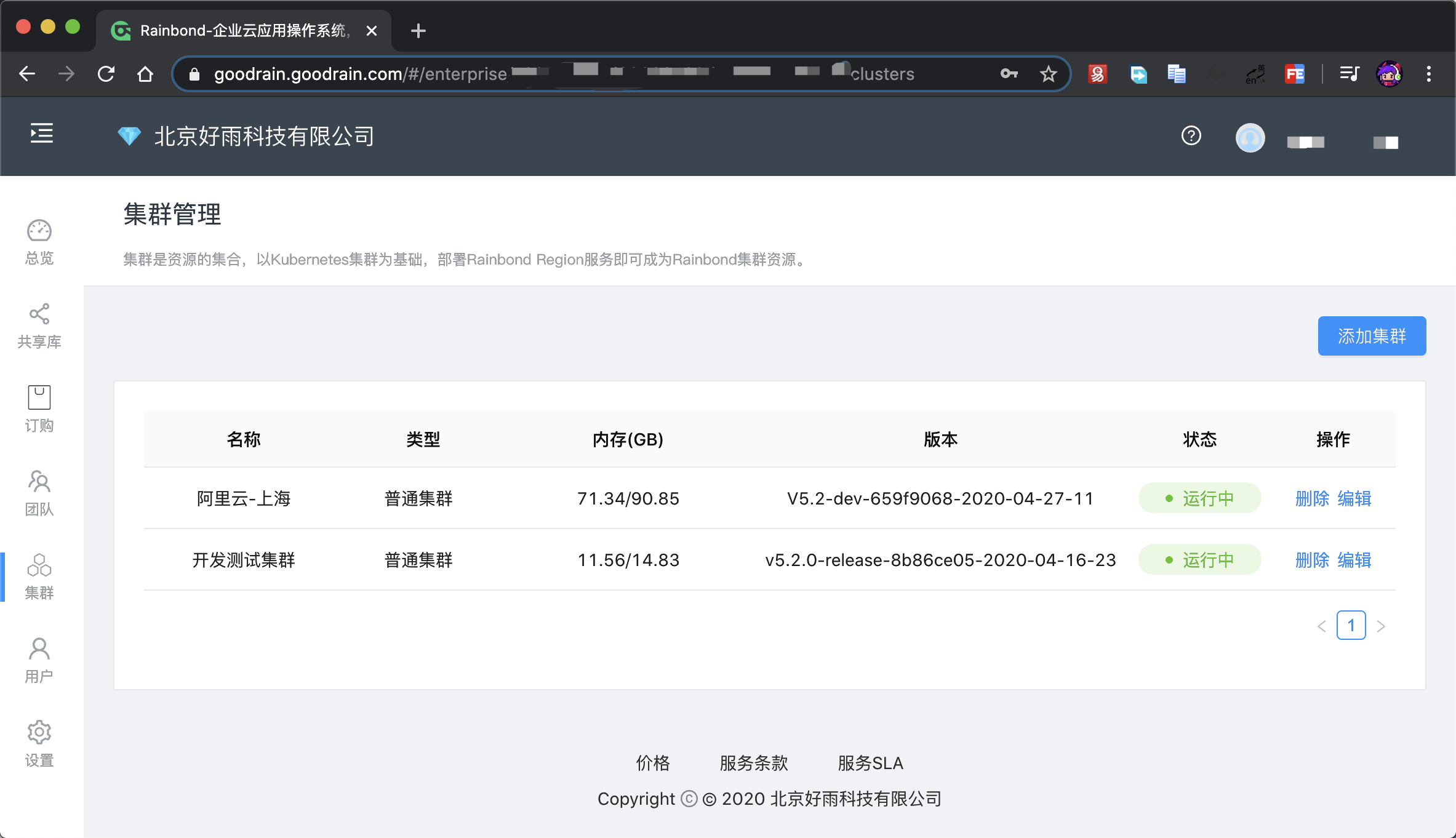Viewport: 1456px width, 838px height.
Task: Click the document copy extension icon
Action: pyautogui.click(x=1177, y=74)
